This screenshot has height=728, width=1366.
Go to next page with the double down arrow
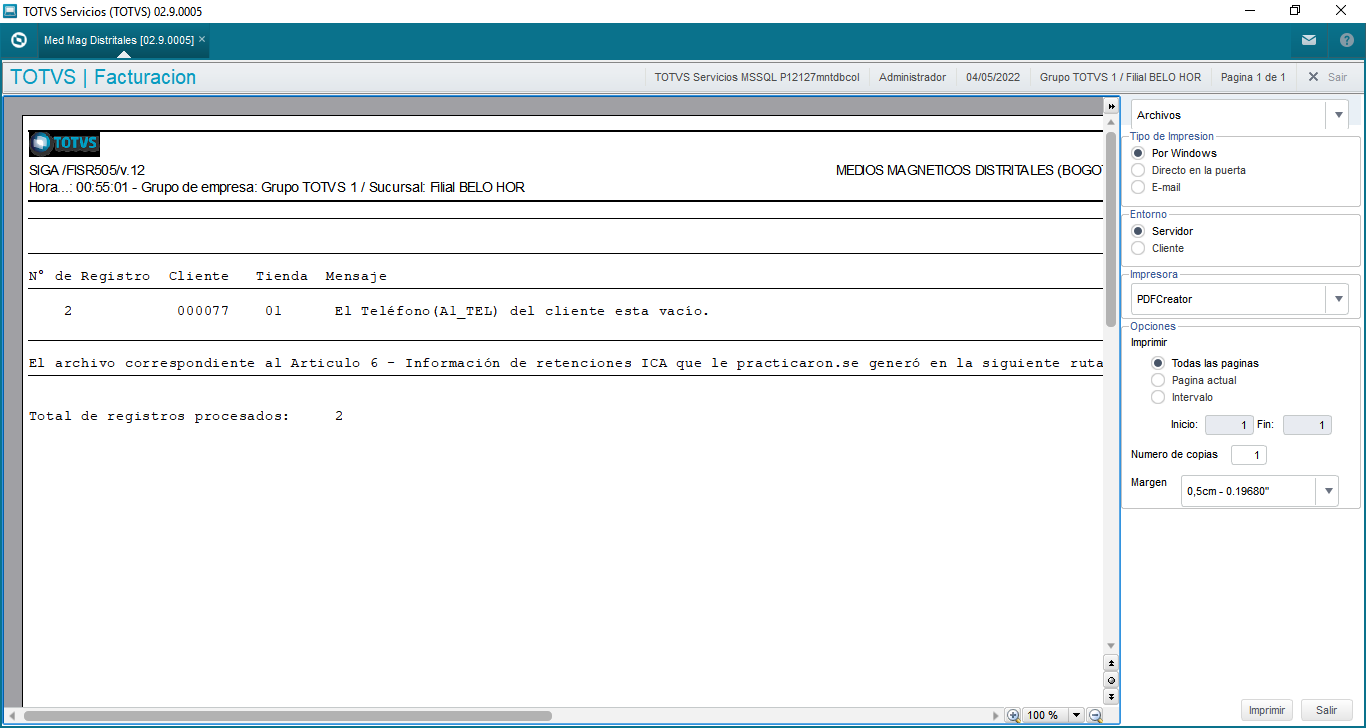(x=1111, y=696)
